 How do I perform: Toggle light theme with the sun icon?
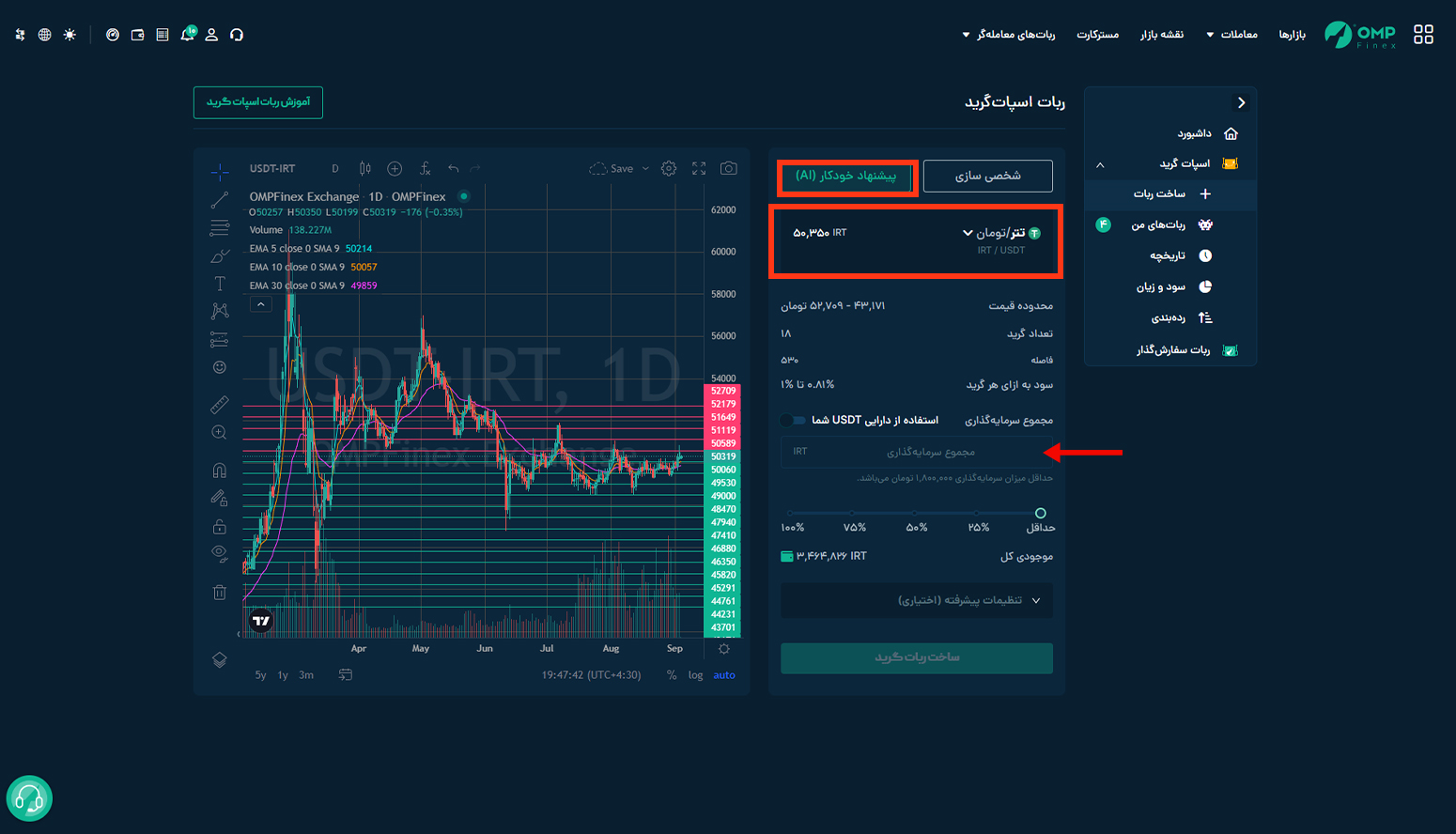tap(70, 35)
